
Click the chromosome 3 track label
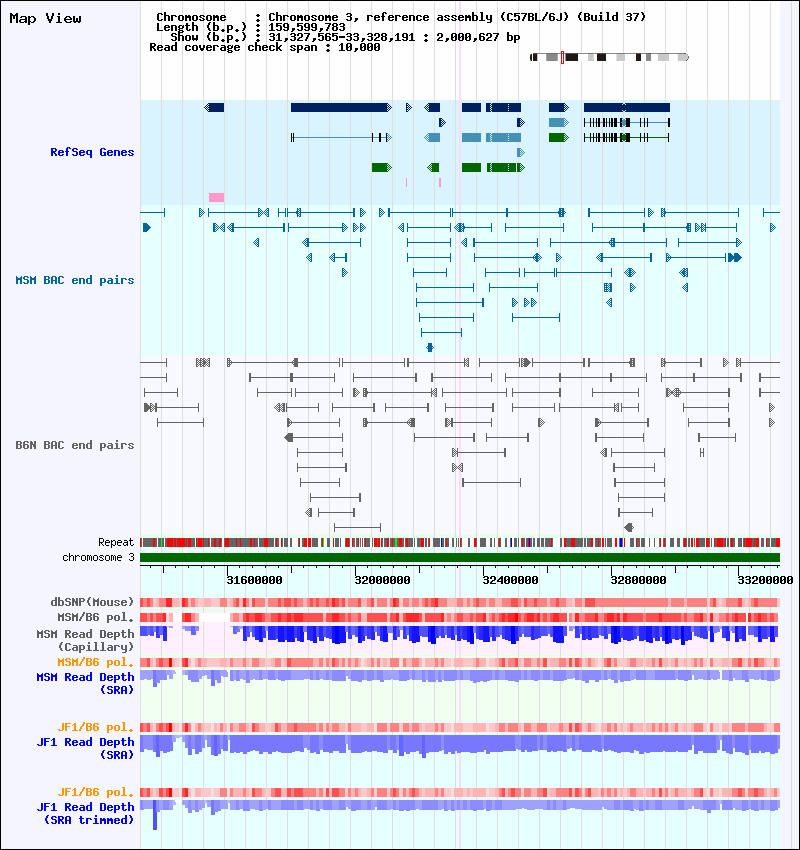point(98,557)
